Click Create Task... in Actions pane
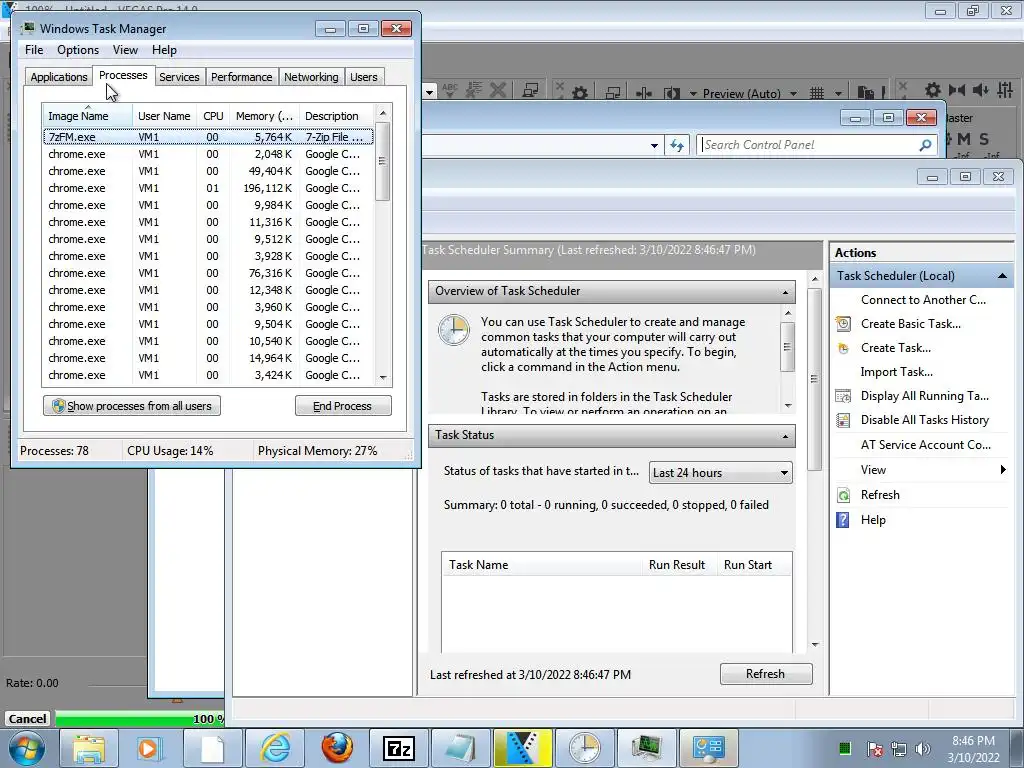Viewport: 1024px width, 768px height. [x=895, y=348]
